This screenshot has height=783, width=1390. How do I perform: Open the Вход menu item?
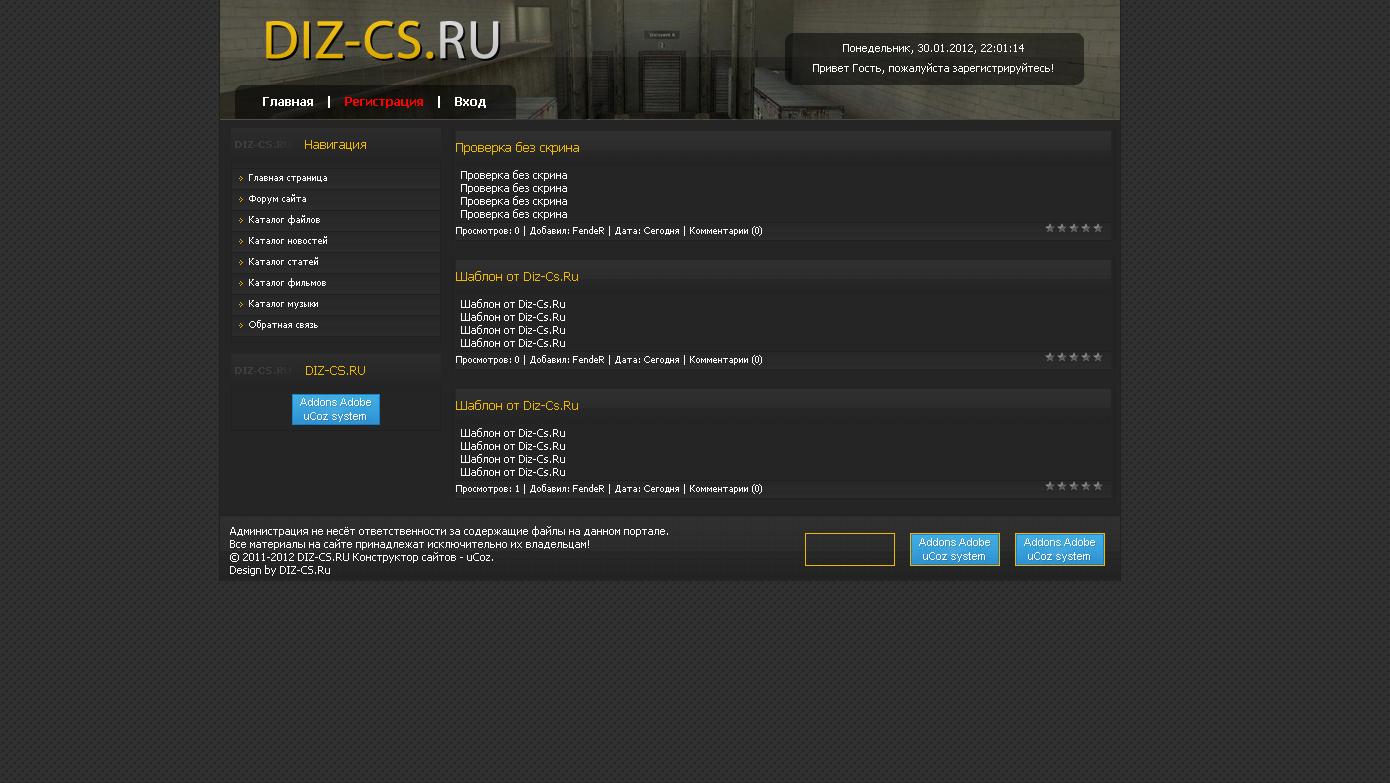click(x=470, y=102)
